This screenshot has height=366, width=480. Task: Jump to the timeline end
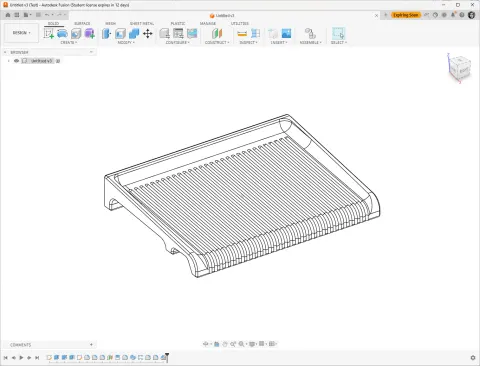pyautogui.click(x=37, y=358)
